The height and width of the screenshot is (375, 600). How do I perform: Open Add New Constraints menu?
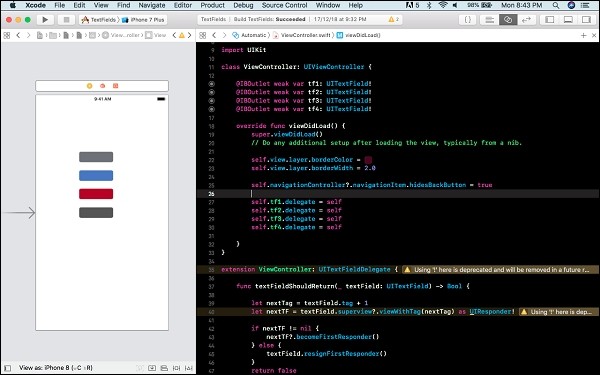pyautogui.click(x=176, y=368)
